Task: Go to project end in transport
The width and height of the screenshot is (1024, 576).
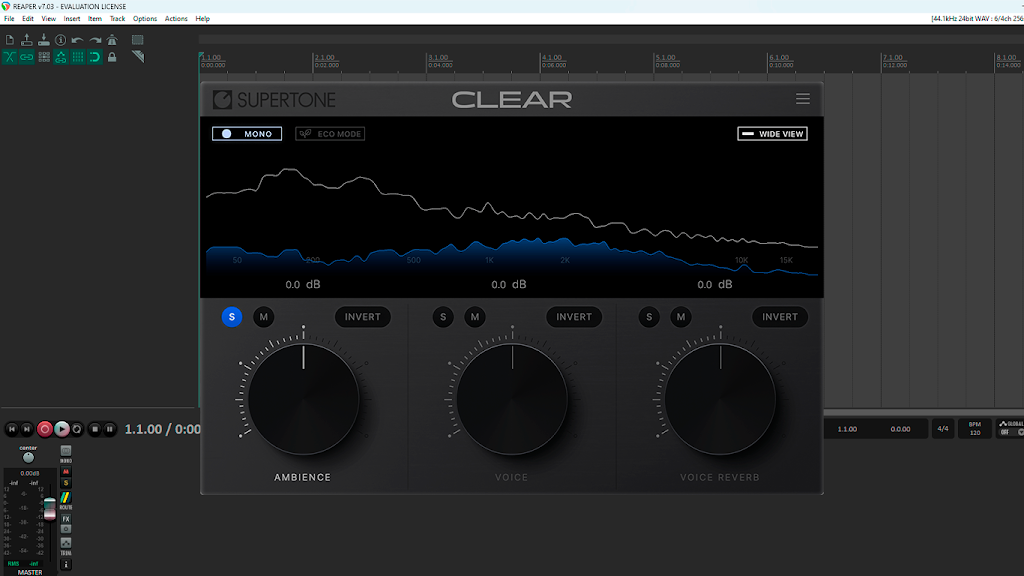Action: pos(27,429)
